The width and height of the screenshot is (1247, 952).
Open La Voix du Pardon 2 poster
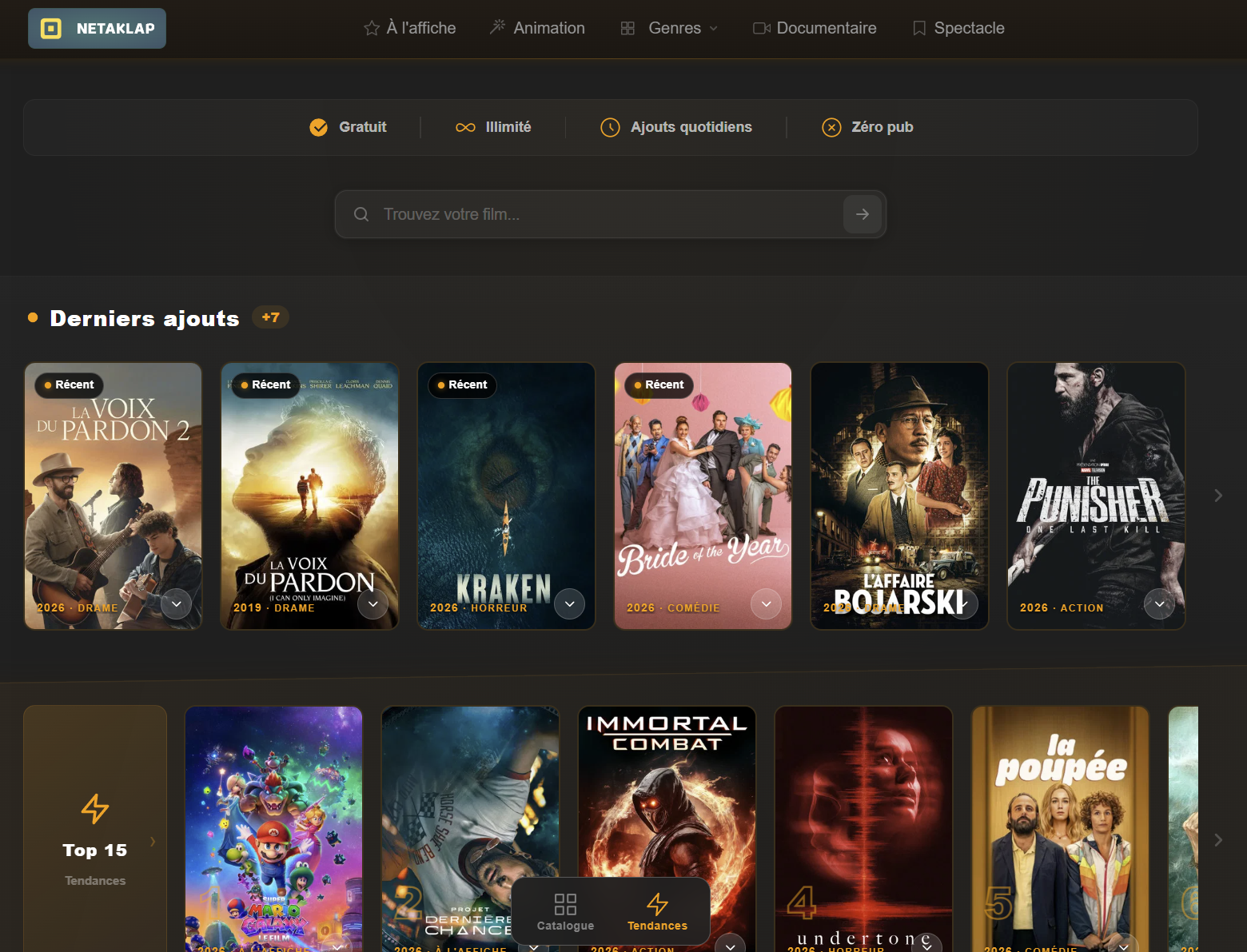pos(114,496)
